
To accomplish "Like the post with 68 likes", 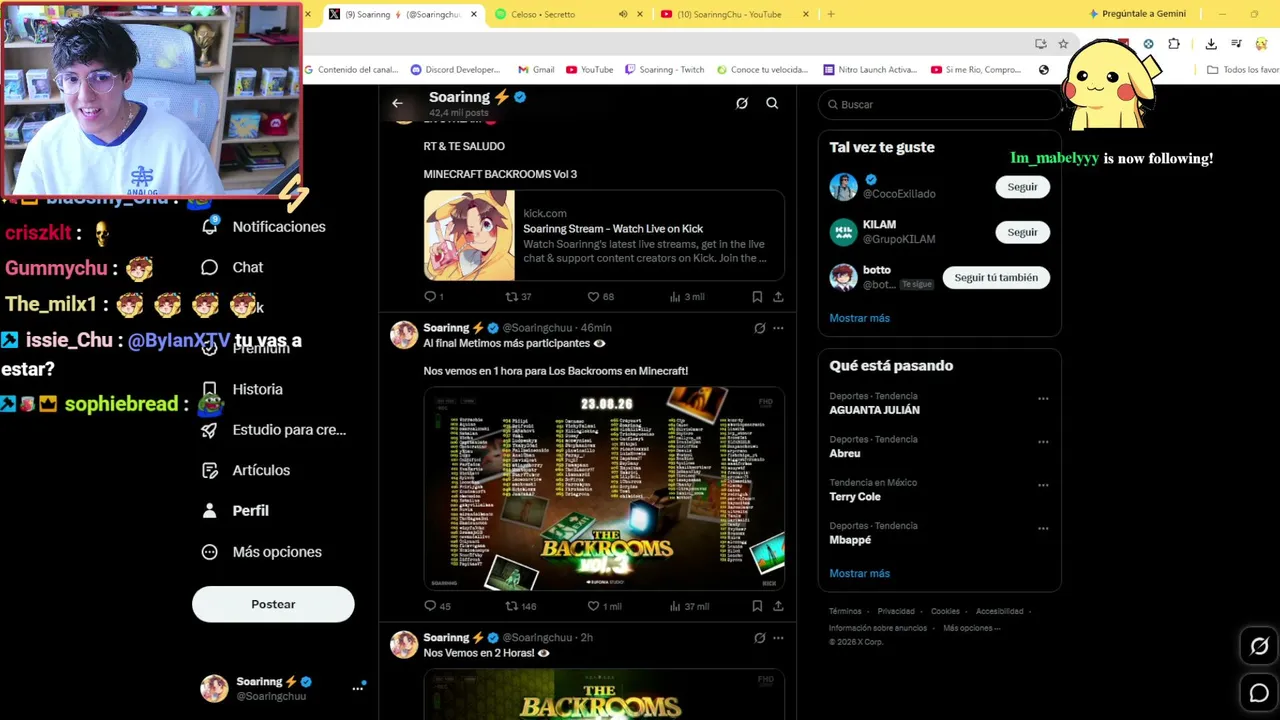I will pos(600,296).
